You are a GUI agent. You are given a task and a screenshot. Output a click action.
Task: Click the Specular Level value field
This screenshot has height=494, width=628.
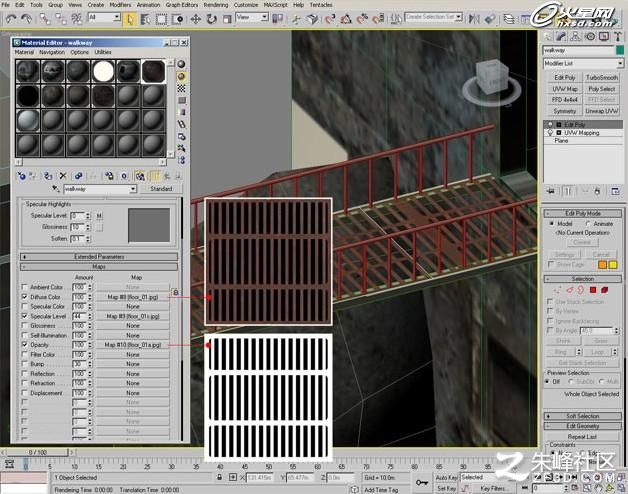[x=77, y=216]
